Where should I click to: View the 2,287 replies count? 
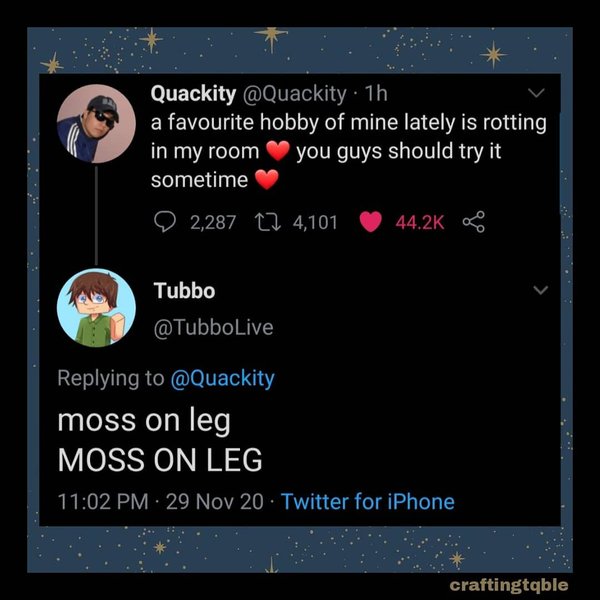(213, 222)
